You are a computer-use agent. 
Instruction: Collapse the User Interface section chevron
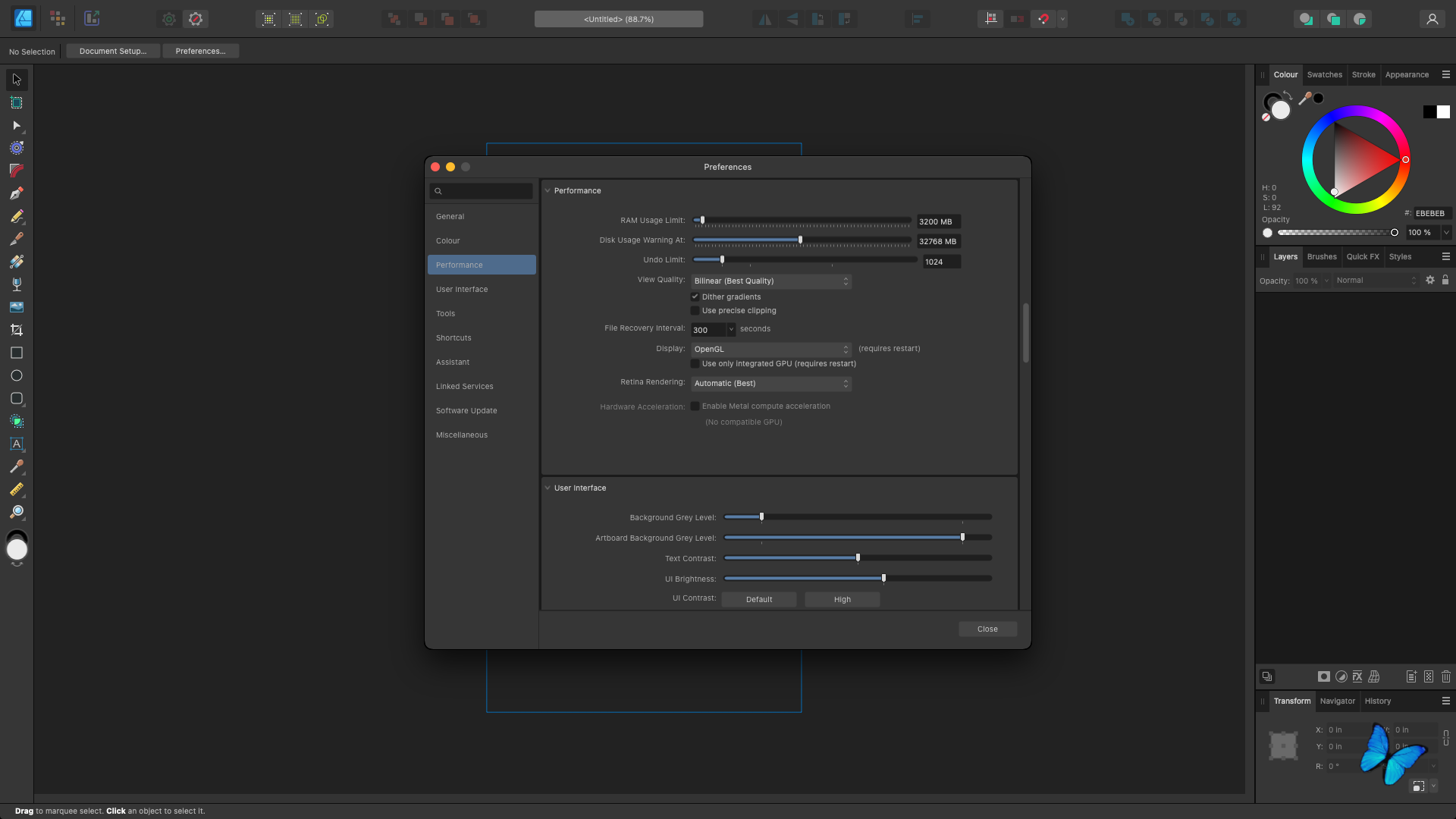(548, 488)
